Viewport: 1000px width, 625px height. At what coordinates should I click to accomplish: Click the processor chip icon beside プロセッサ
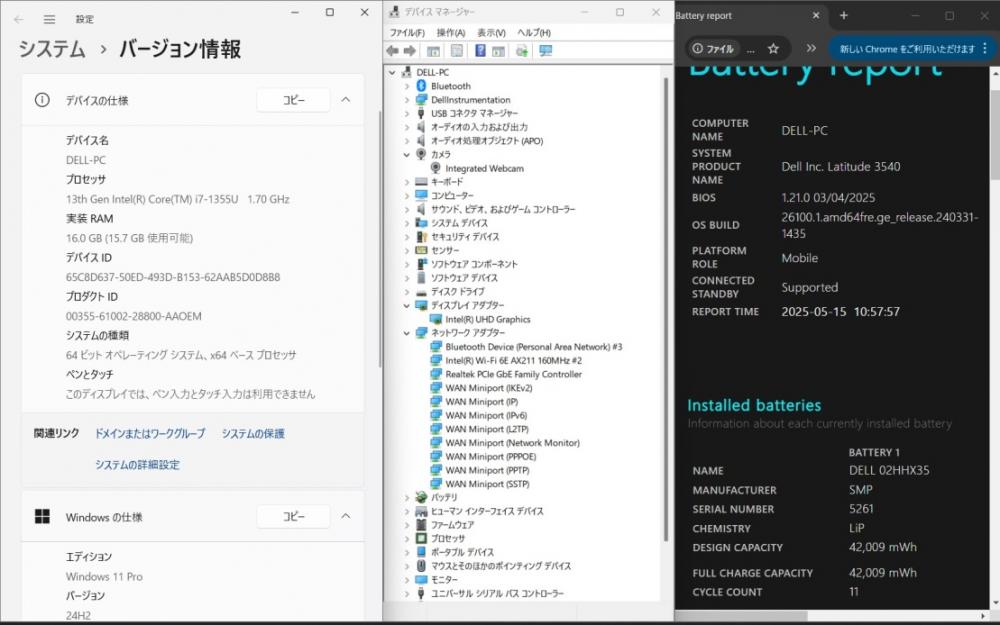[421, 538]
